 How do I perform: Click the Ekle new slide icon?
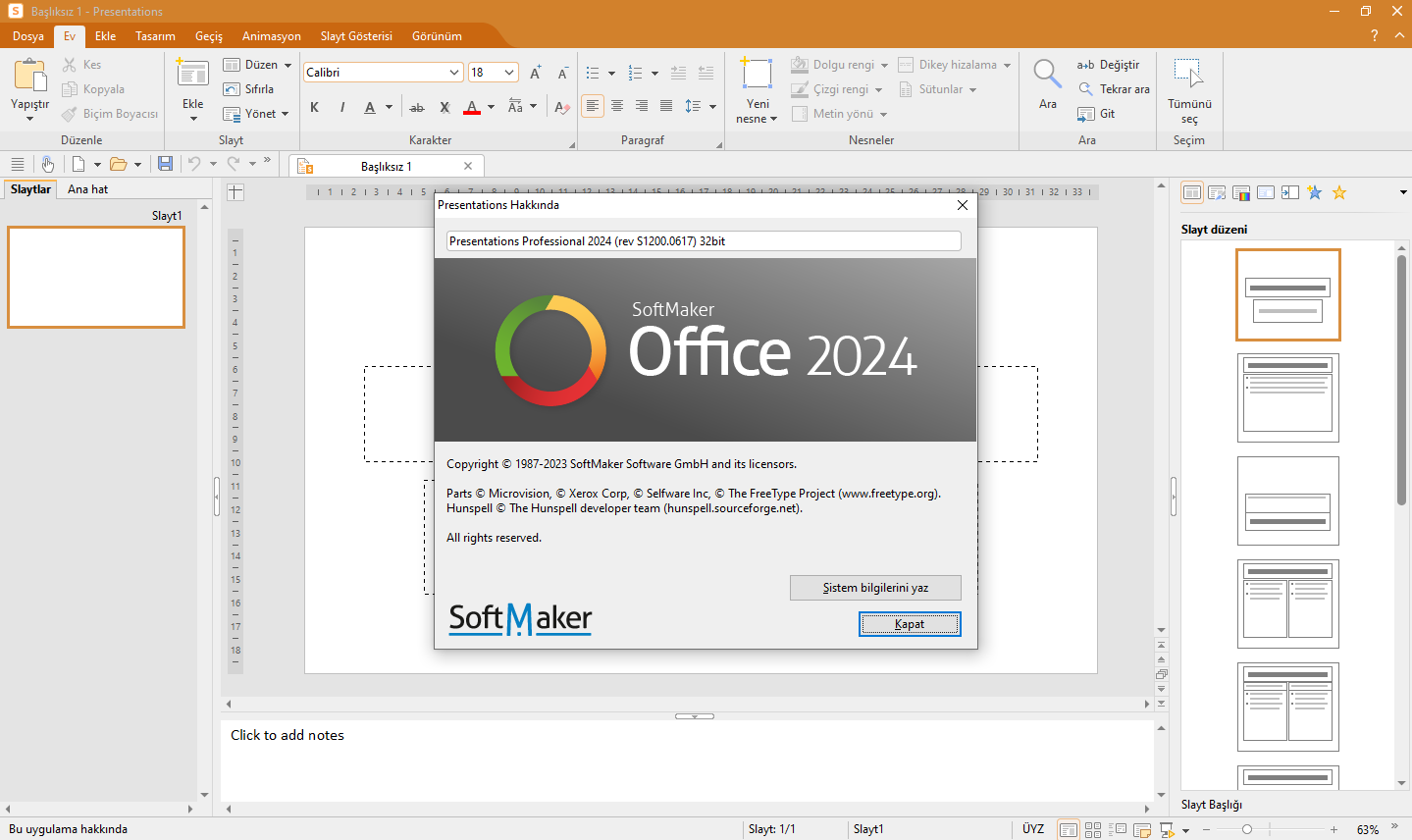click(x=192, y=74)
